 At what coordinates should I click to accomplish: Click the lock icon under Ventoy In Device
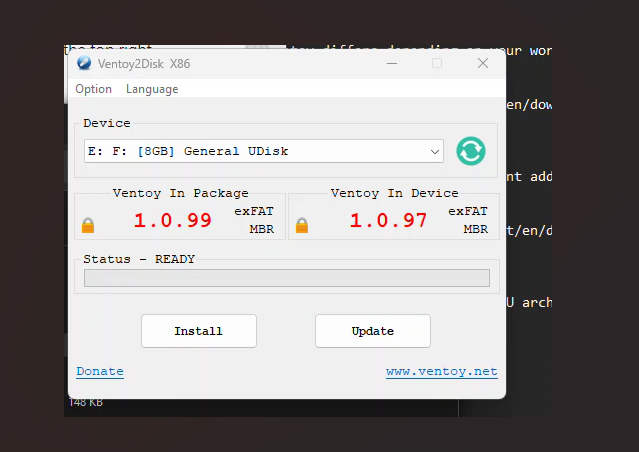click(302, 225)
